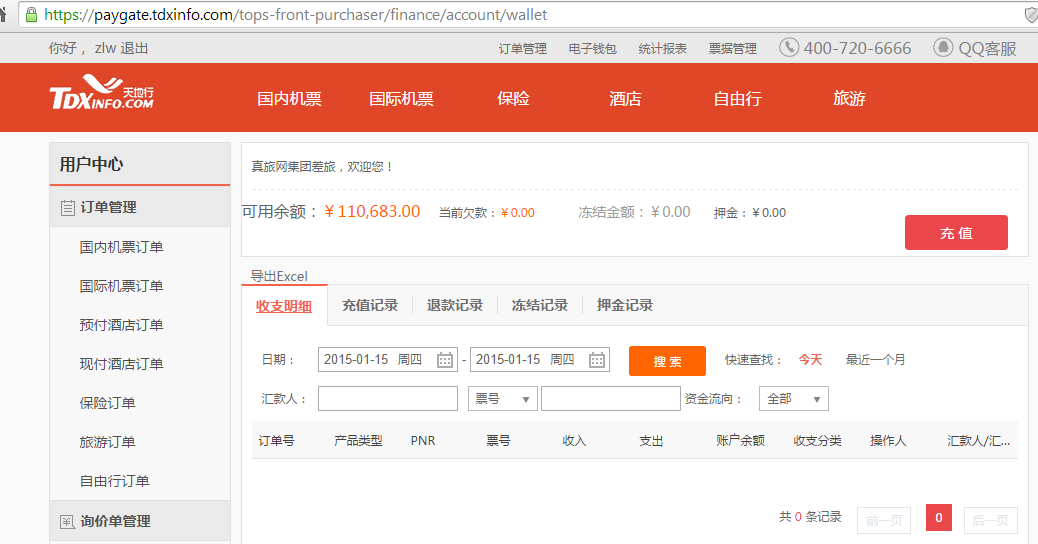Switch to 押金记录 tab

point(624,305)
